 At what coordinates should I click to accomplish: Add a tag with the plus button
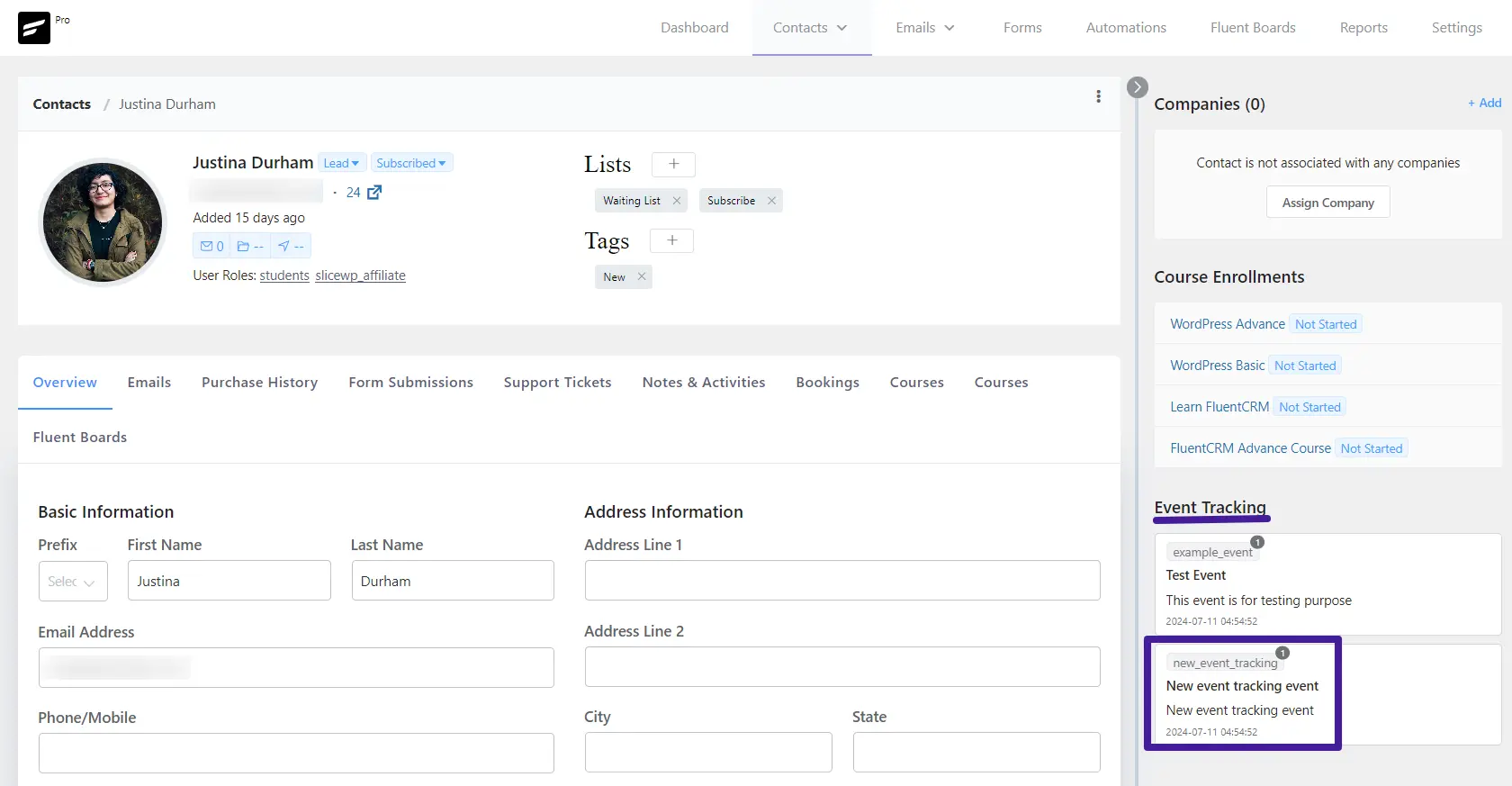(x=671, y=240)
